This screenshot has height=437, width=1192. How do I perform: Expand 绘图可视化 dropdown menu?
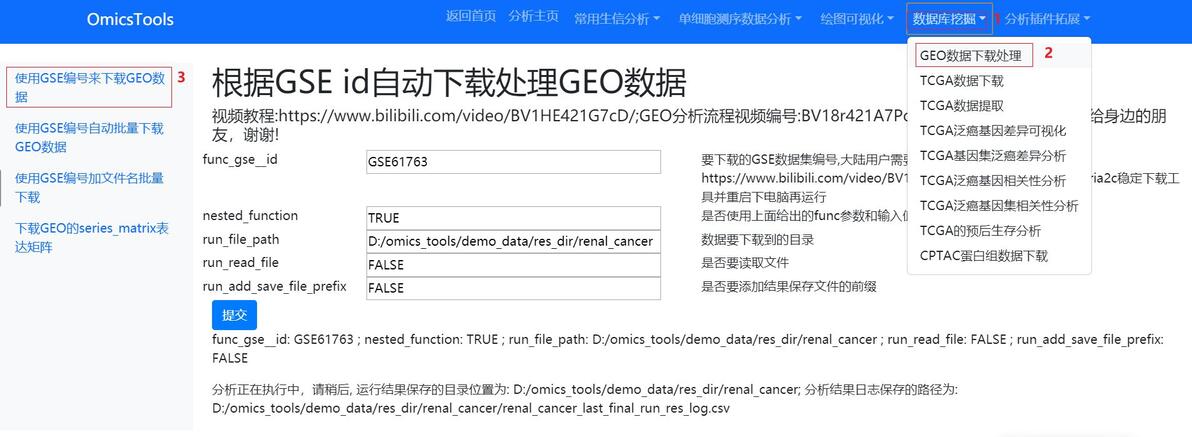857,18
